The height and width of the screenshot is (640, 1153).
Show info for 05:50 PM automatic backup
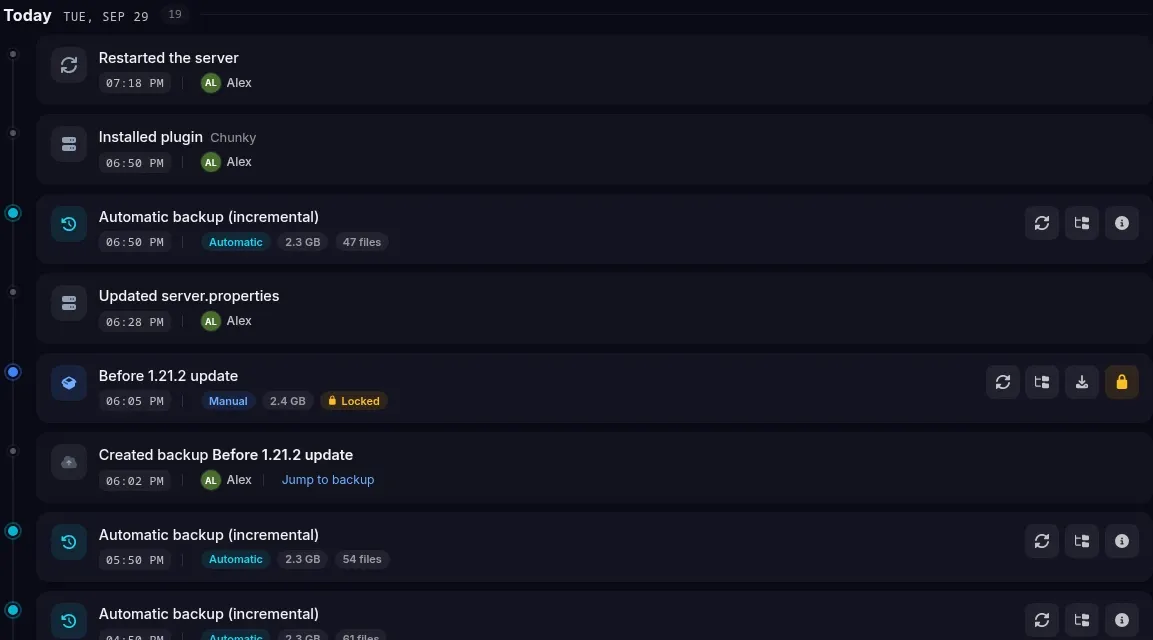[1121, 541]
